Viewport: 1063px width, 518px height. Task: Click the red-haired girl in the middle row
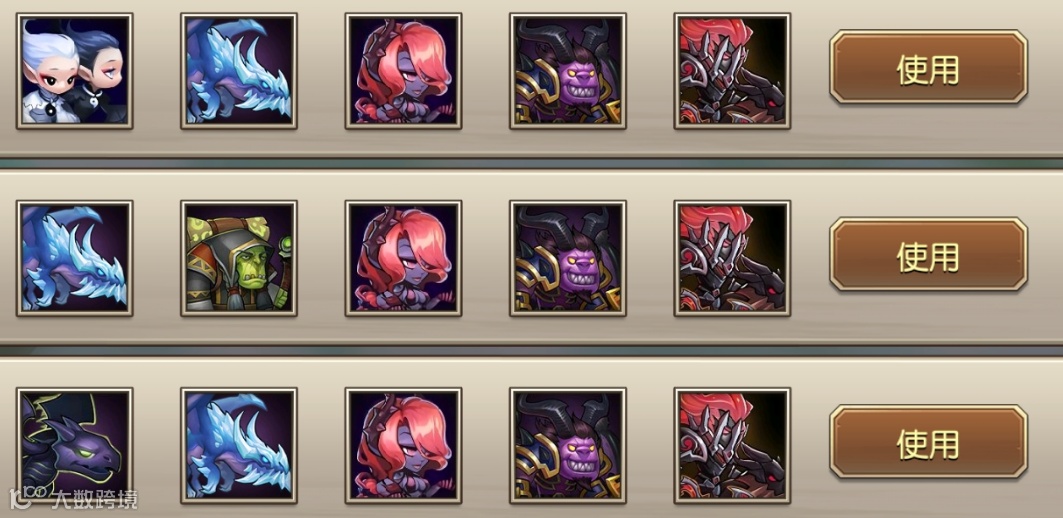[x=403, y=258]
